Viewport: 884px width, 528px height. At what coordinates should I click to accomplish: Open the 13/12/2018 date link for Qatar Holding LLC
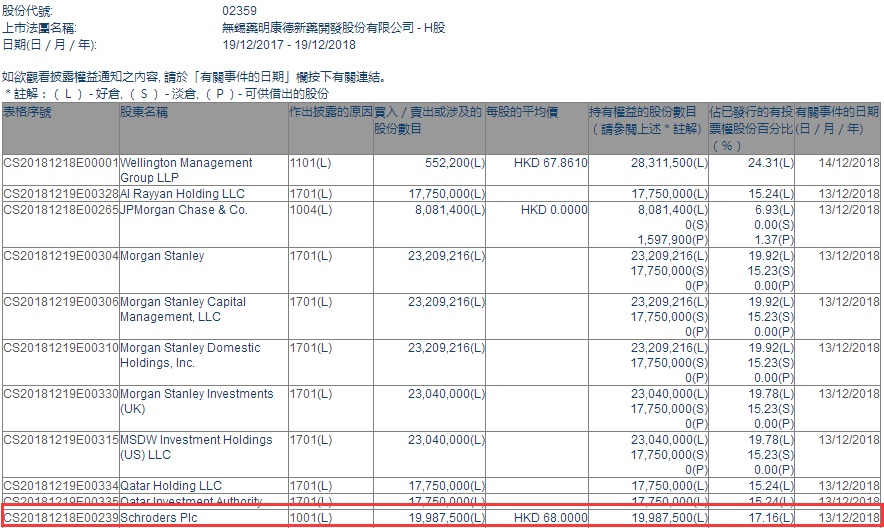pyautogui.click(x=848, y=486)
